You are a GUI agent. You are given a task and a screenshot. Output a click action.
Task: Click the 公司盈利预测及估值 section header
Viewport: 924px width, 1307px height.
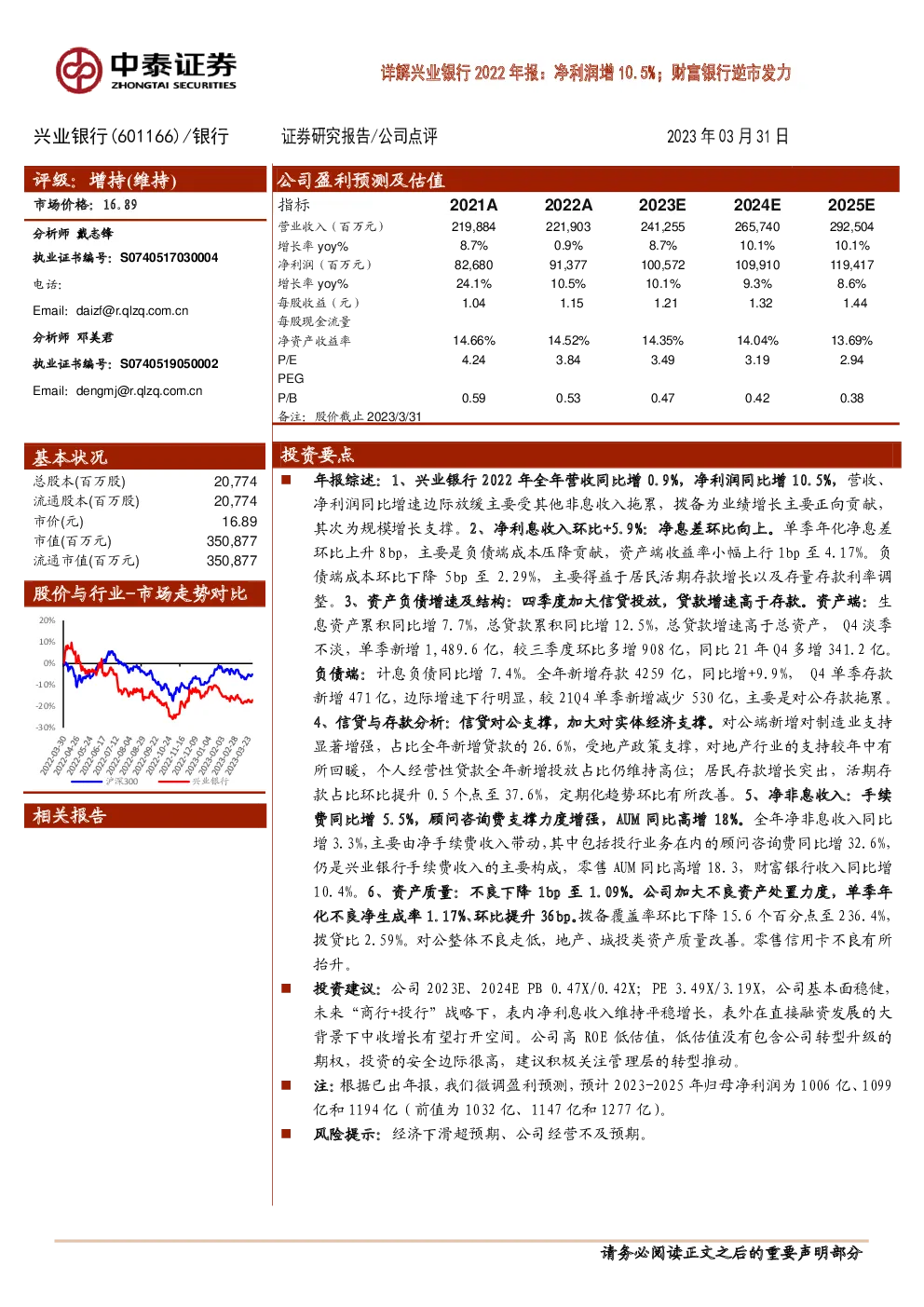coord(587,180)
